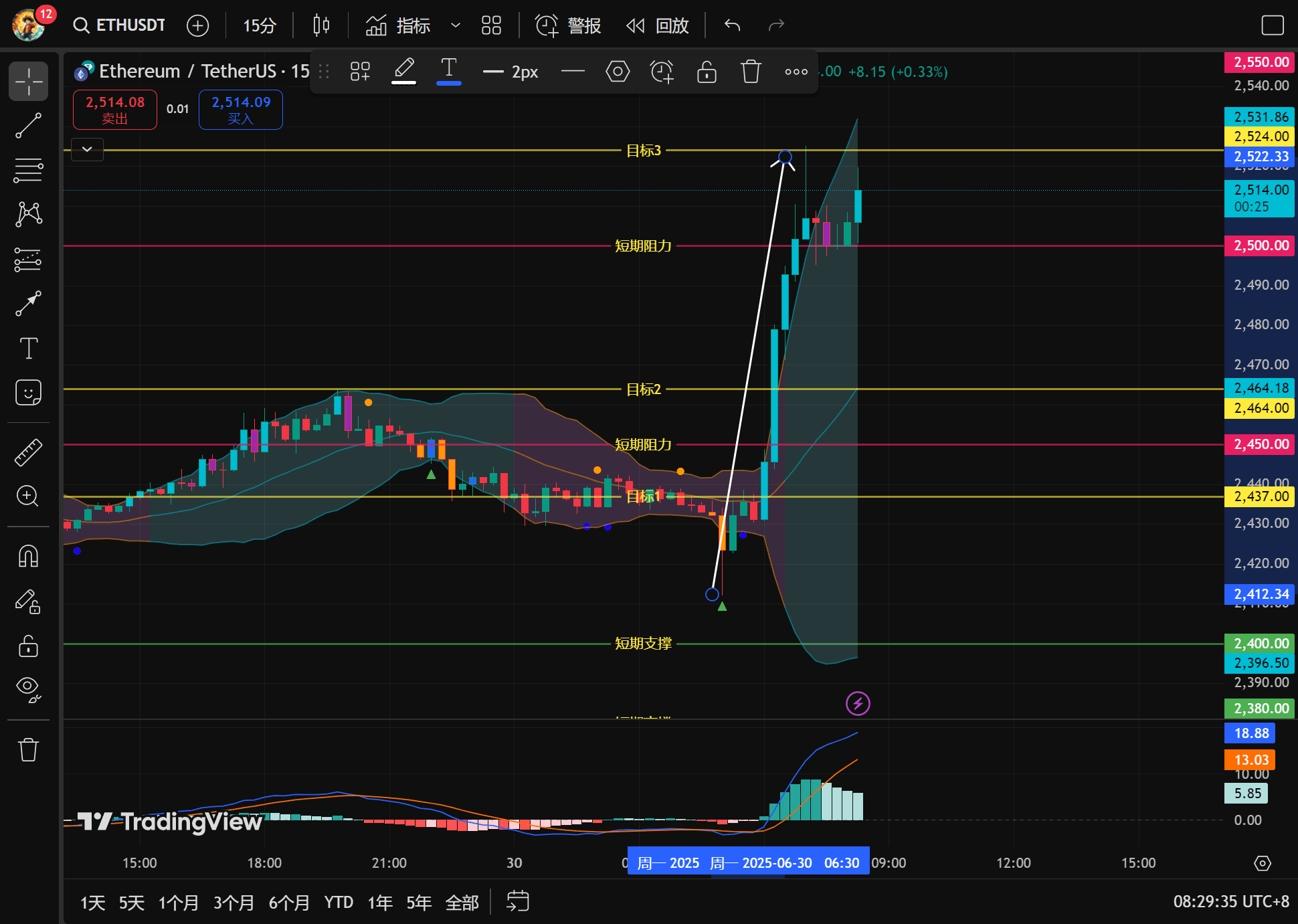Click the 2,550.00 price axis label
1298x924 pixels.
point(1259,62)
